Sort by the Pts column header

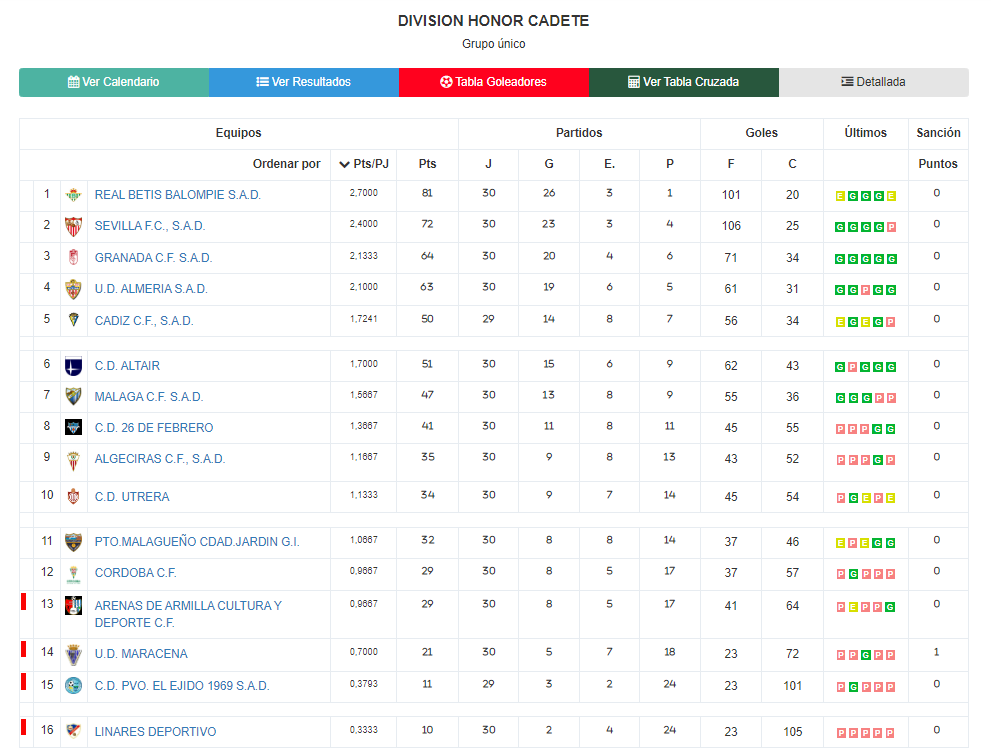pos(427,164)
